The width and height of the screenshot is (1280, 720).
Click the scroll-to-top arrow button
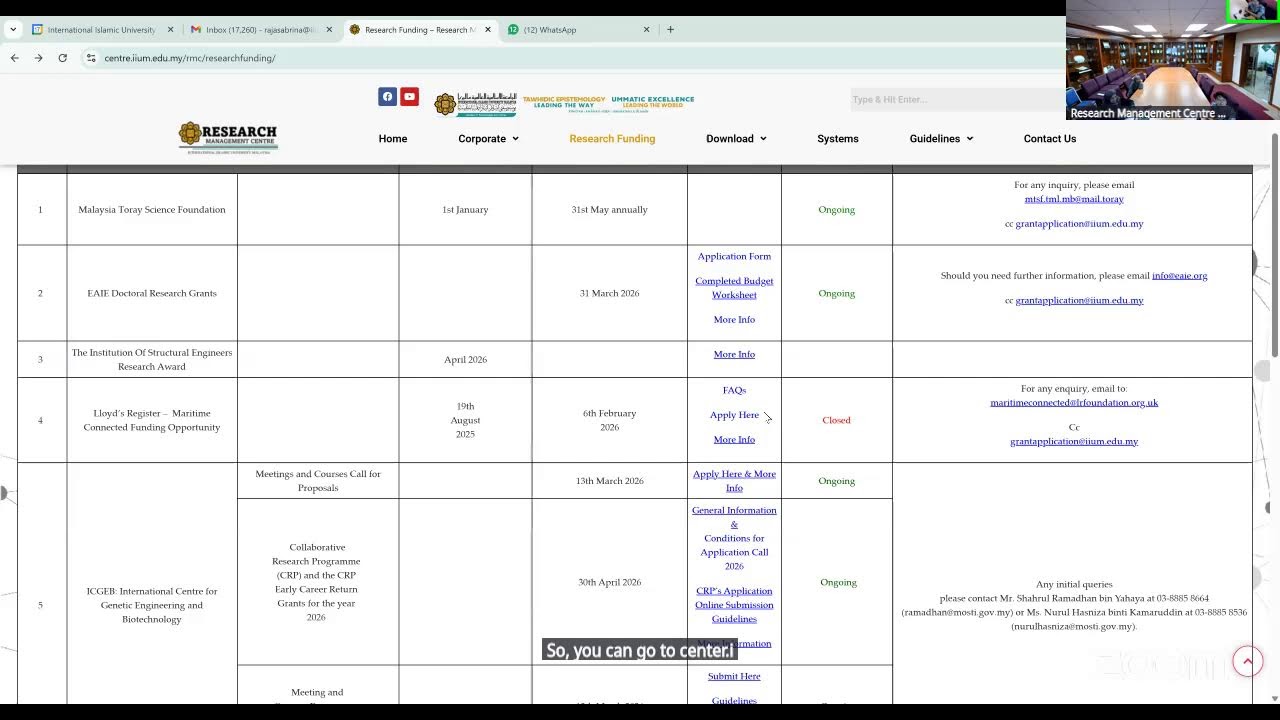(x=1247, y=661)
